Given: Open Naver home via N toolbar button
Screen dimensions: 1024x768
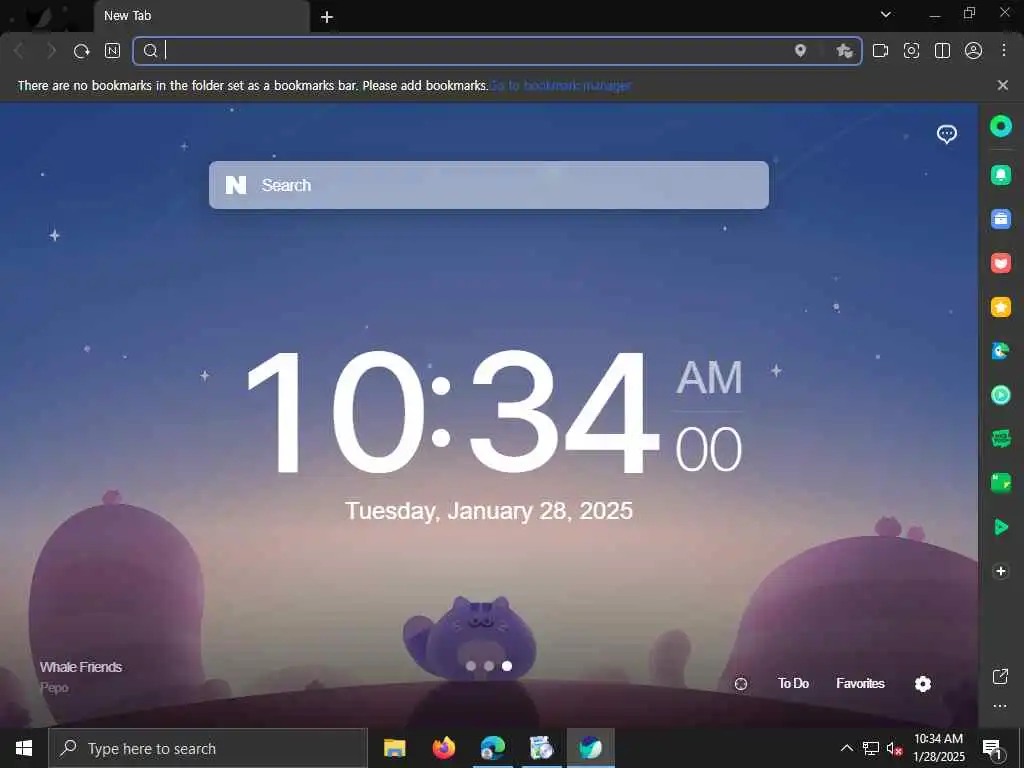Looking at the screenshot, I should (x=112, y=51).
